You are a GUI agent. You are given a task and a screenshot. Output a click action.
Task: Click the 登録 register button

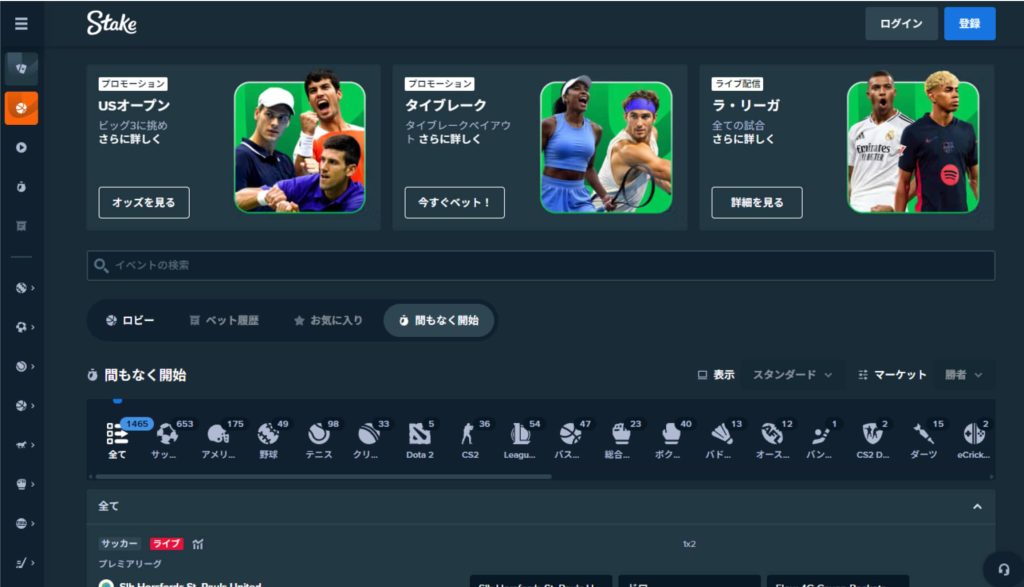969,24
